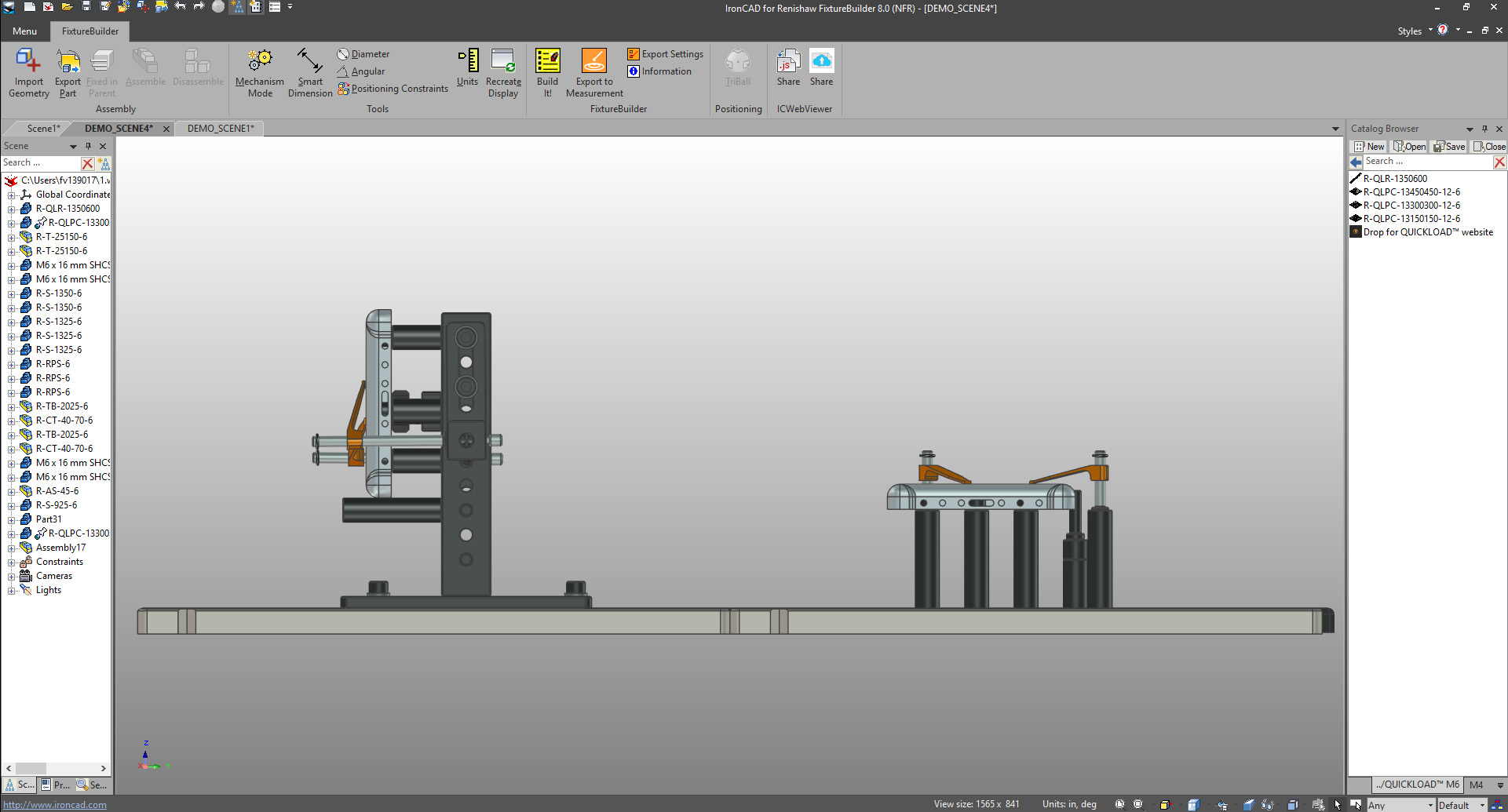Open the Styles dropdown
Screen dimensions: 1508x812
[1430, 31]
